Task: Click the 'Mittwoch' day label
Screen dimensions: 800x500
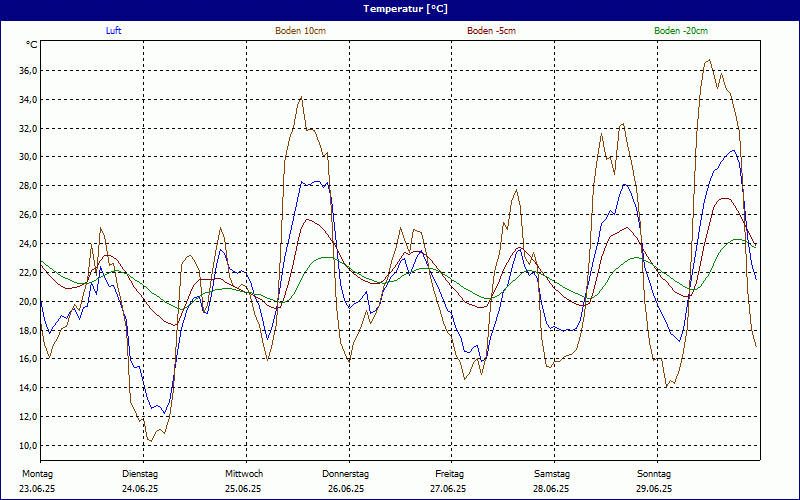Action: (x=244, y=474)
